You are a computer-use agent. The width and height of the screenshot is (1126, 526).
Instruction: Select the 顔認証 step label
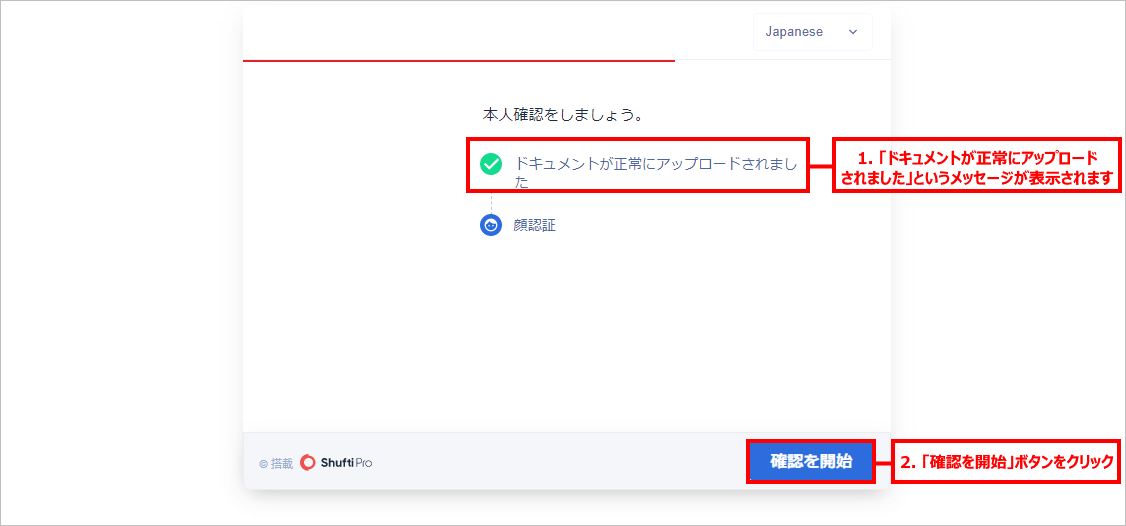pos(535,226)
